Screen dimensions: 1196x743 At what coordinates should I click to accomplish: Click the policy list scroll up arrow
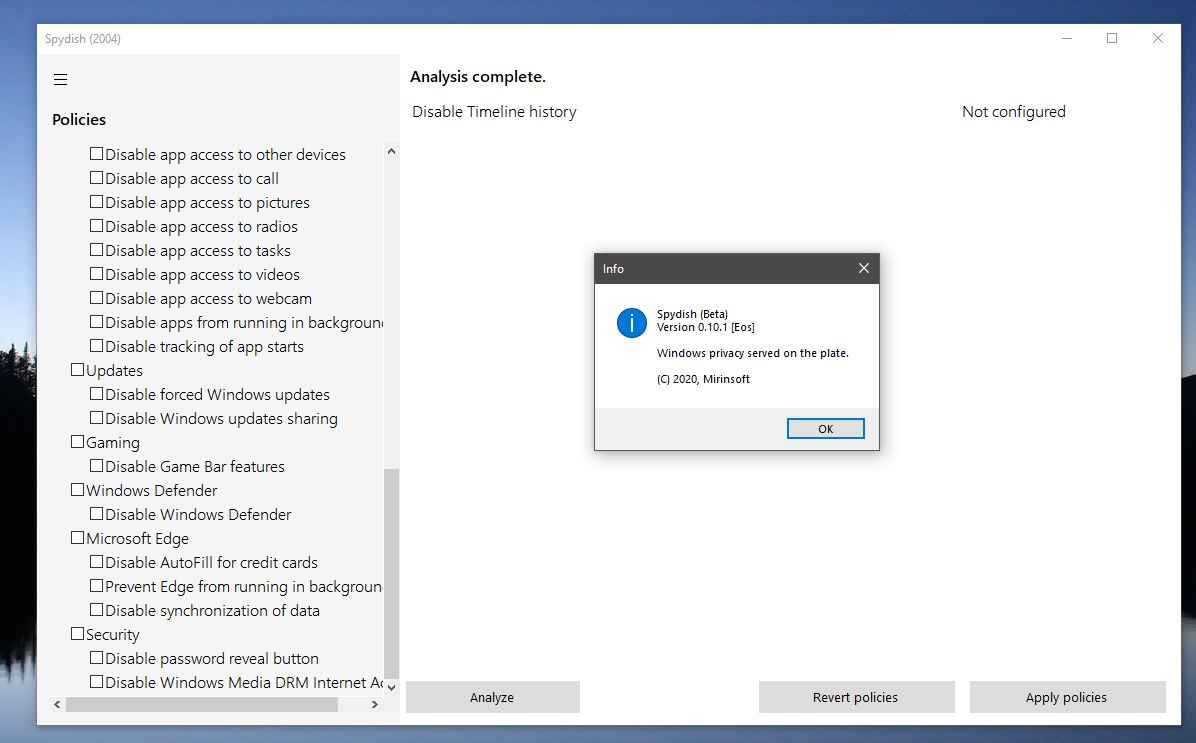point(391,151)
